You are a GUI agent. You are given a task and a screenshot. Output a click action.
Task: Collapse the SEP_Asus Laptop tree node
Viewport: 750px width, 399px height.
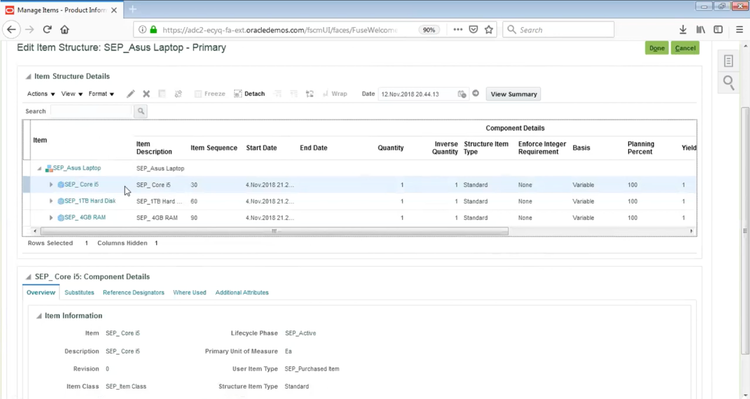click(x=39, y=168)
